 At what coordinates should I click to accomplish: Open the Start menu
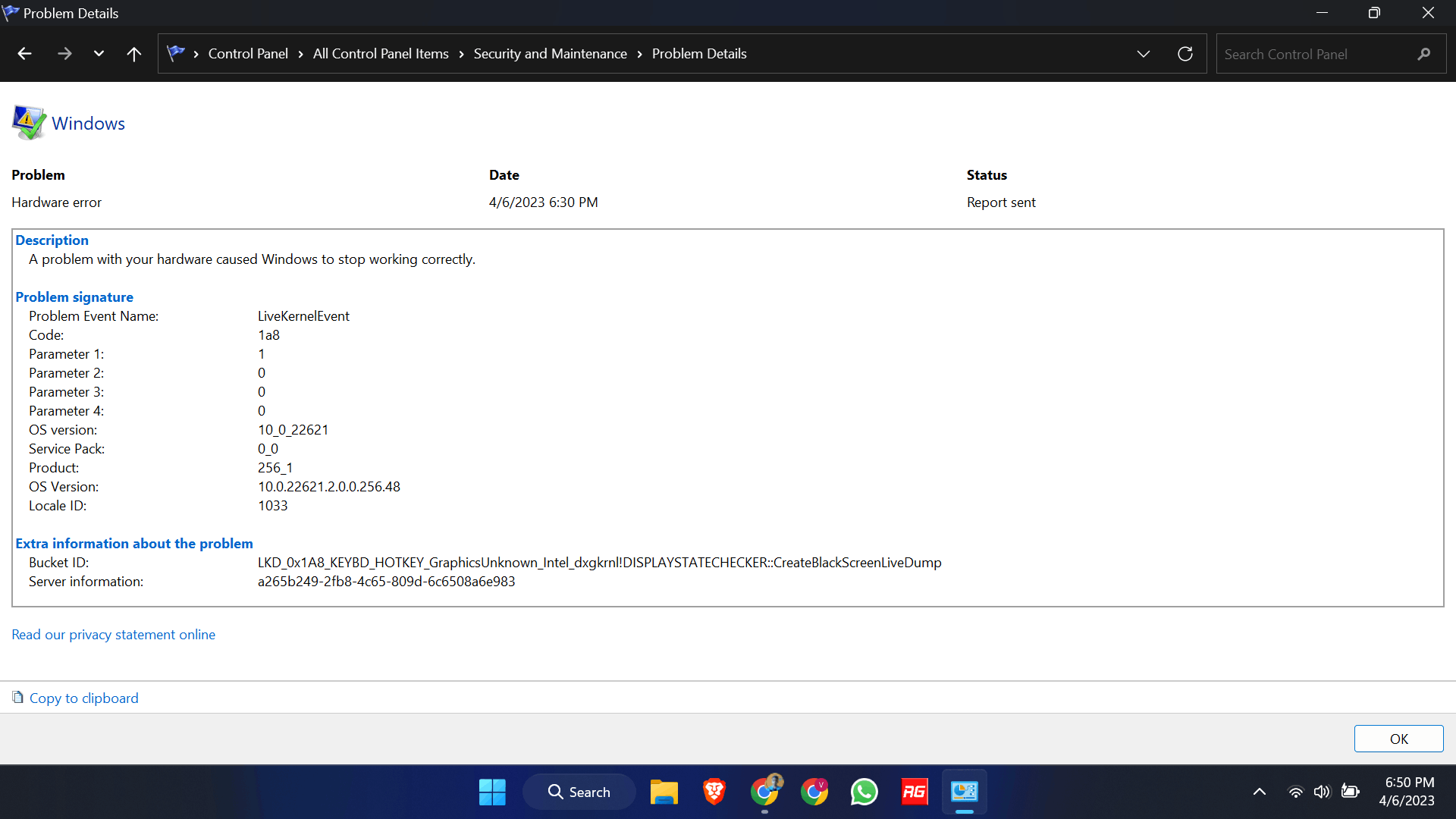coord(491,791)
